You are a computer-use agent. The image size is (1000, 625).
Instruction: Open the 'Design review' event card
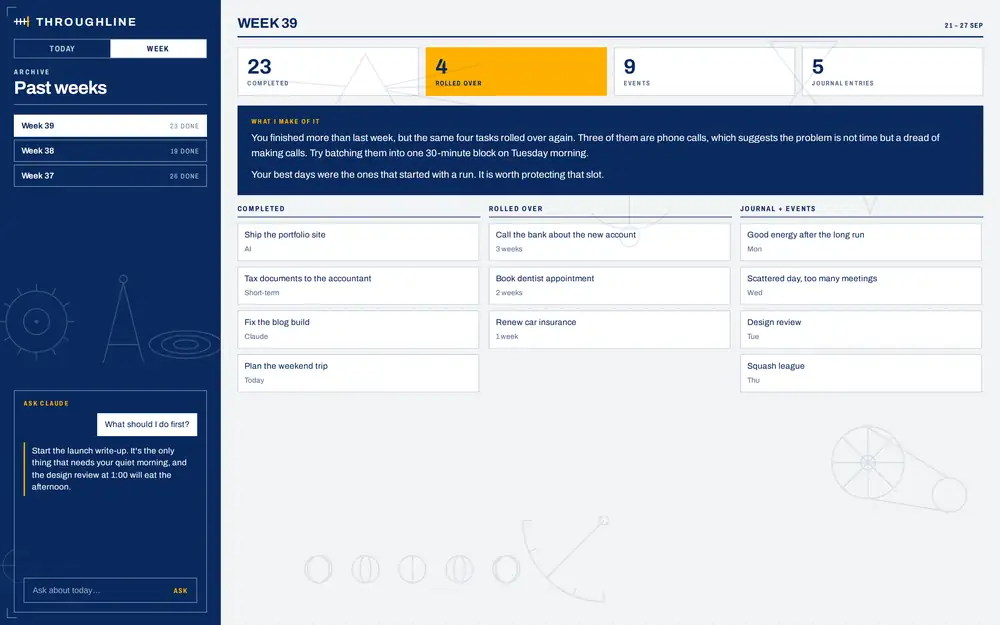pos(860,329)
